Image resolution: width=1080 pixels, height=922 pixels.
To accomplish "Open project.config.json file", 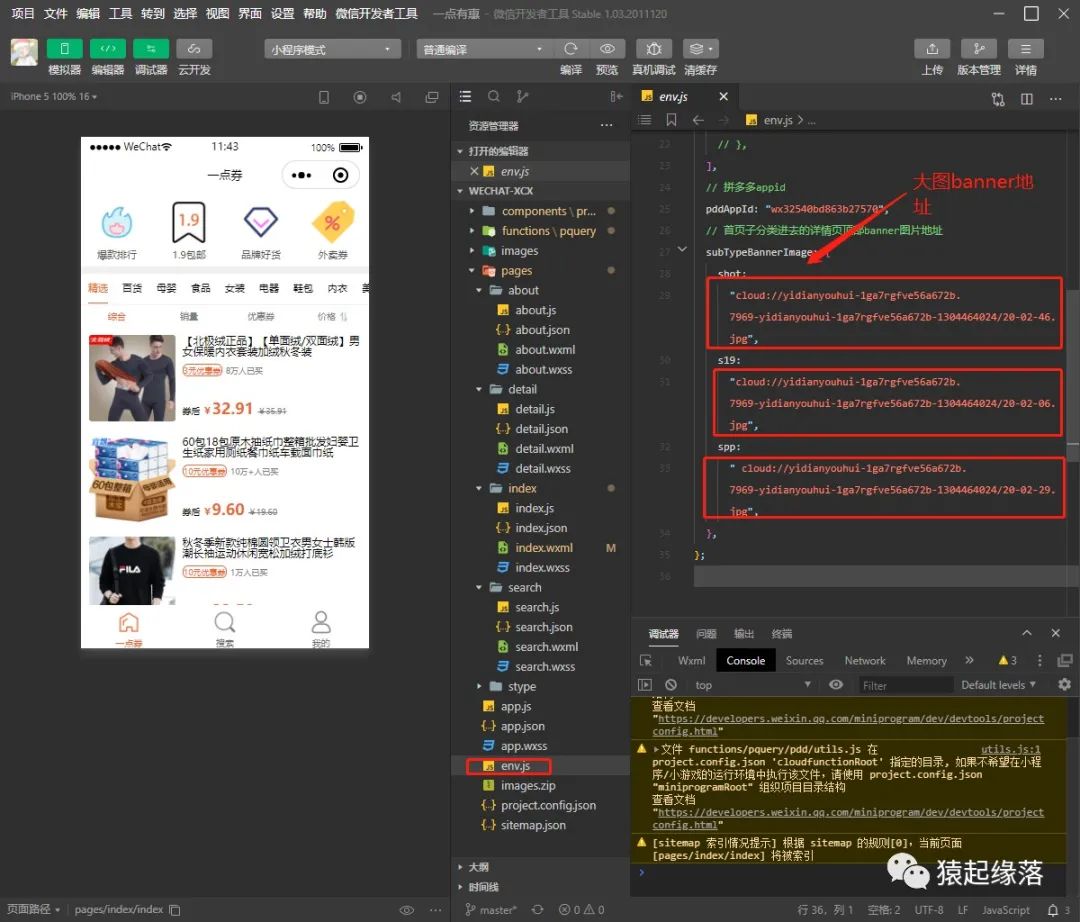I will [548, 805].
